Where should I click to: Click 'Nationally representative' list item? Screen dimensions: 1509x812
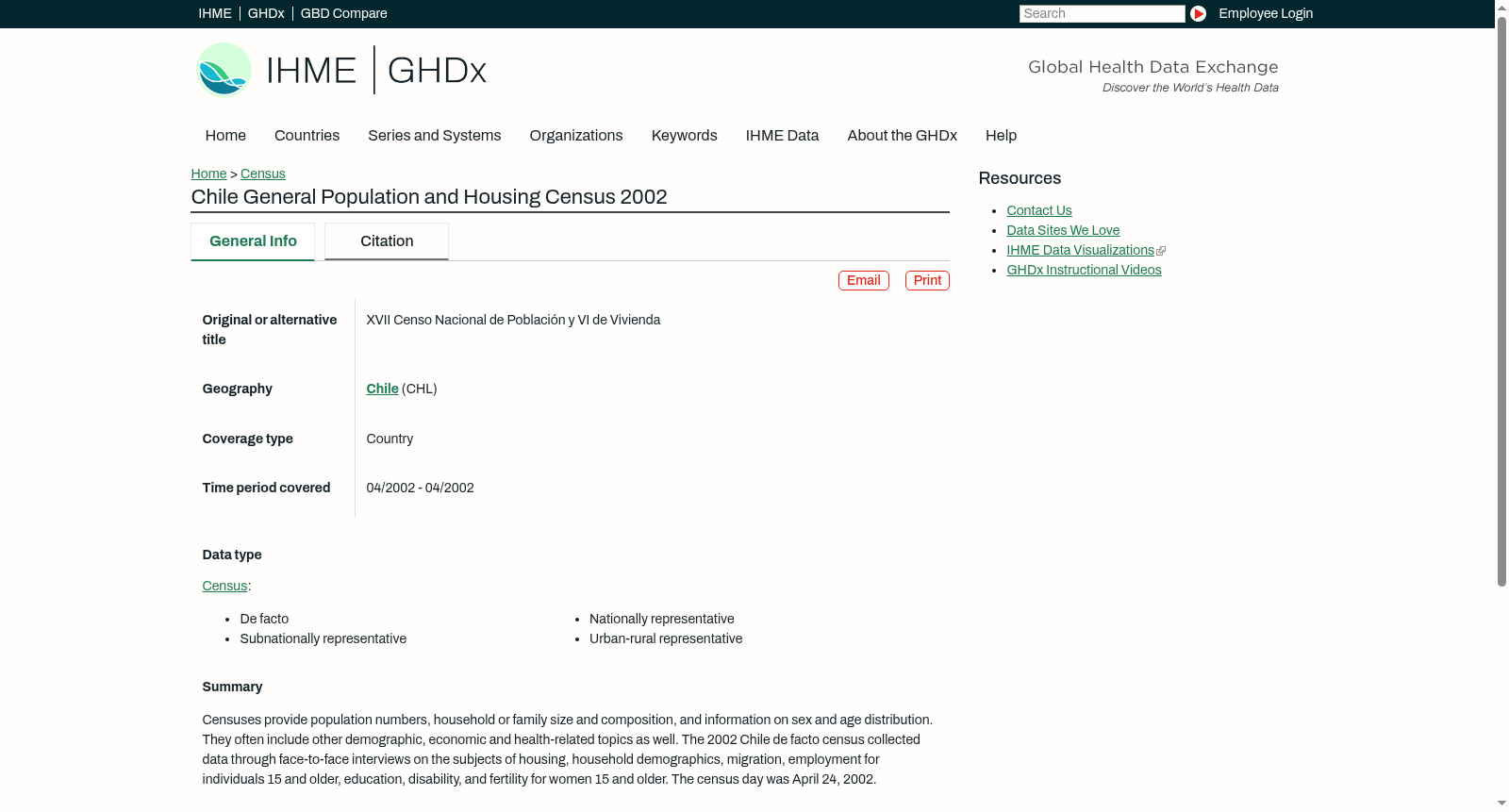click(x=661, y=619)
